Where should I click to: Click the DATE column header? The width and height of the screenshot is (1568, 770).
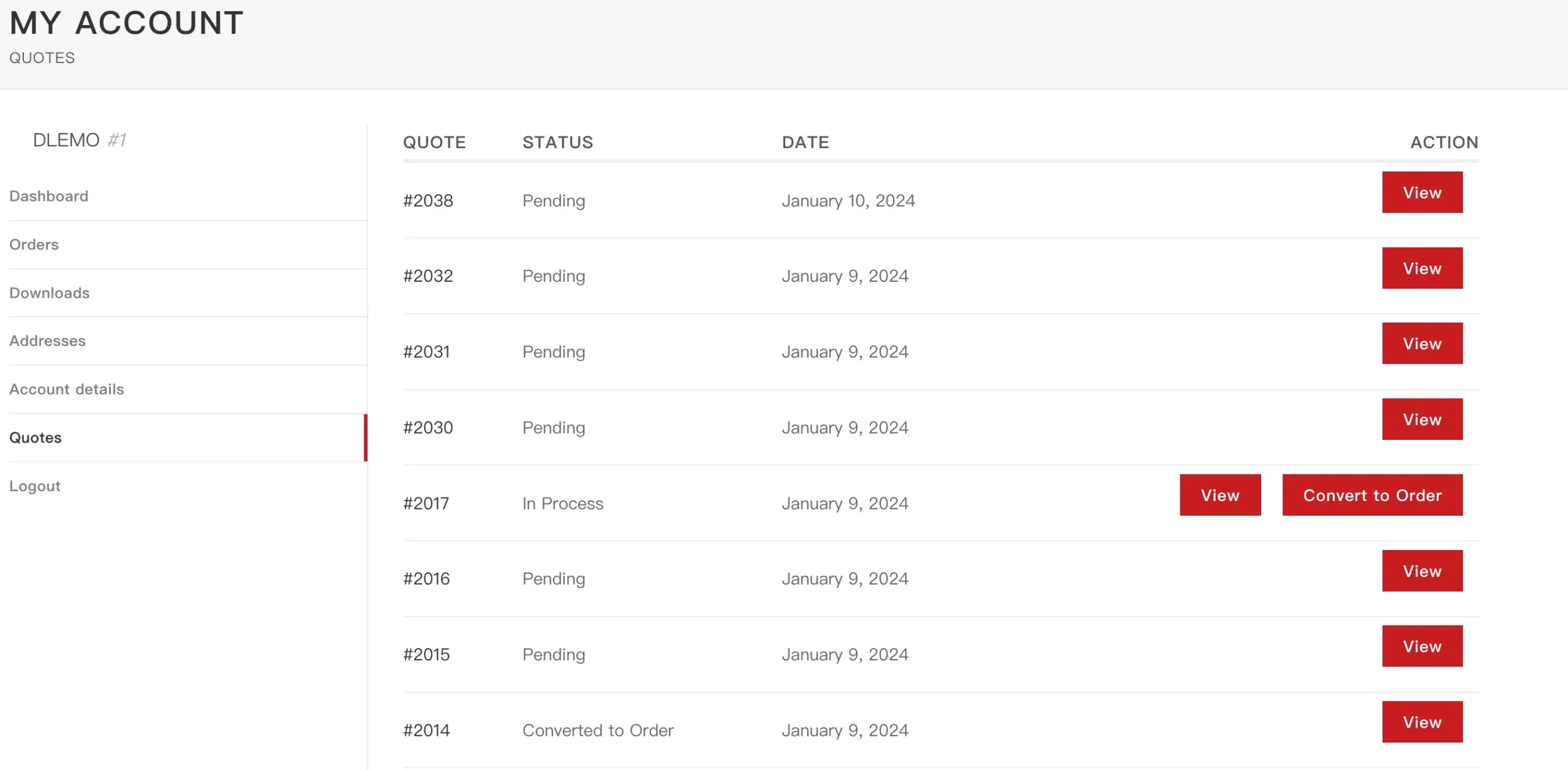tap(805, 142)
